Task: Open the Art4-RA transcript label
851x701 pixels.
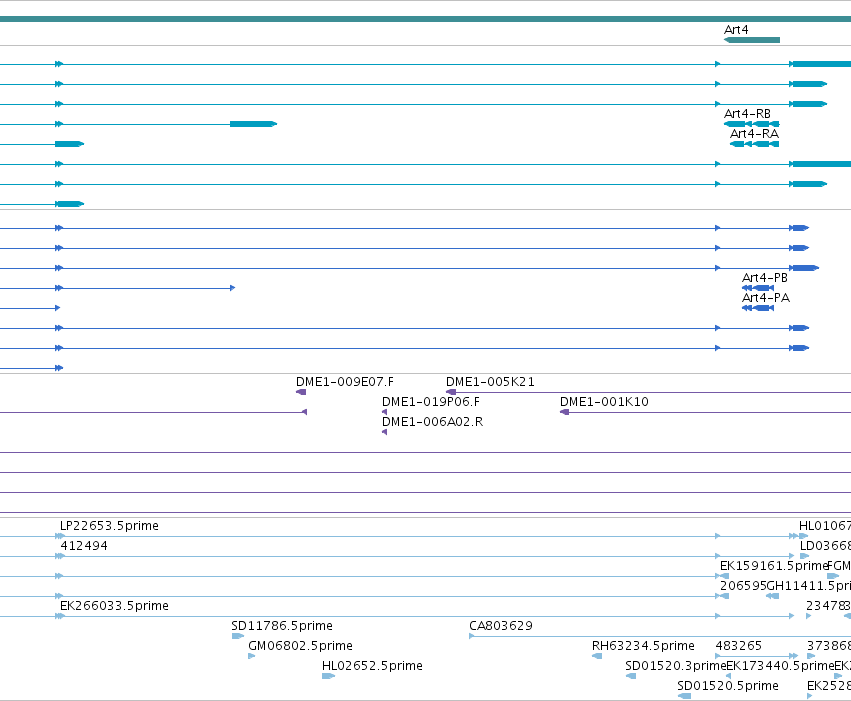Action: [x=754, y=134]
